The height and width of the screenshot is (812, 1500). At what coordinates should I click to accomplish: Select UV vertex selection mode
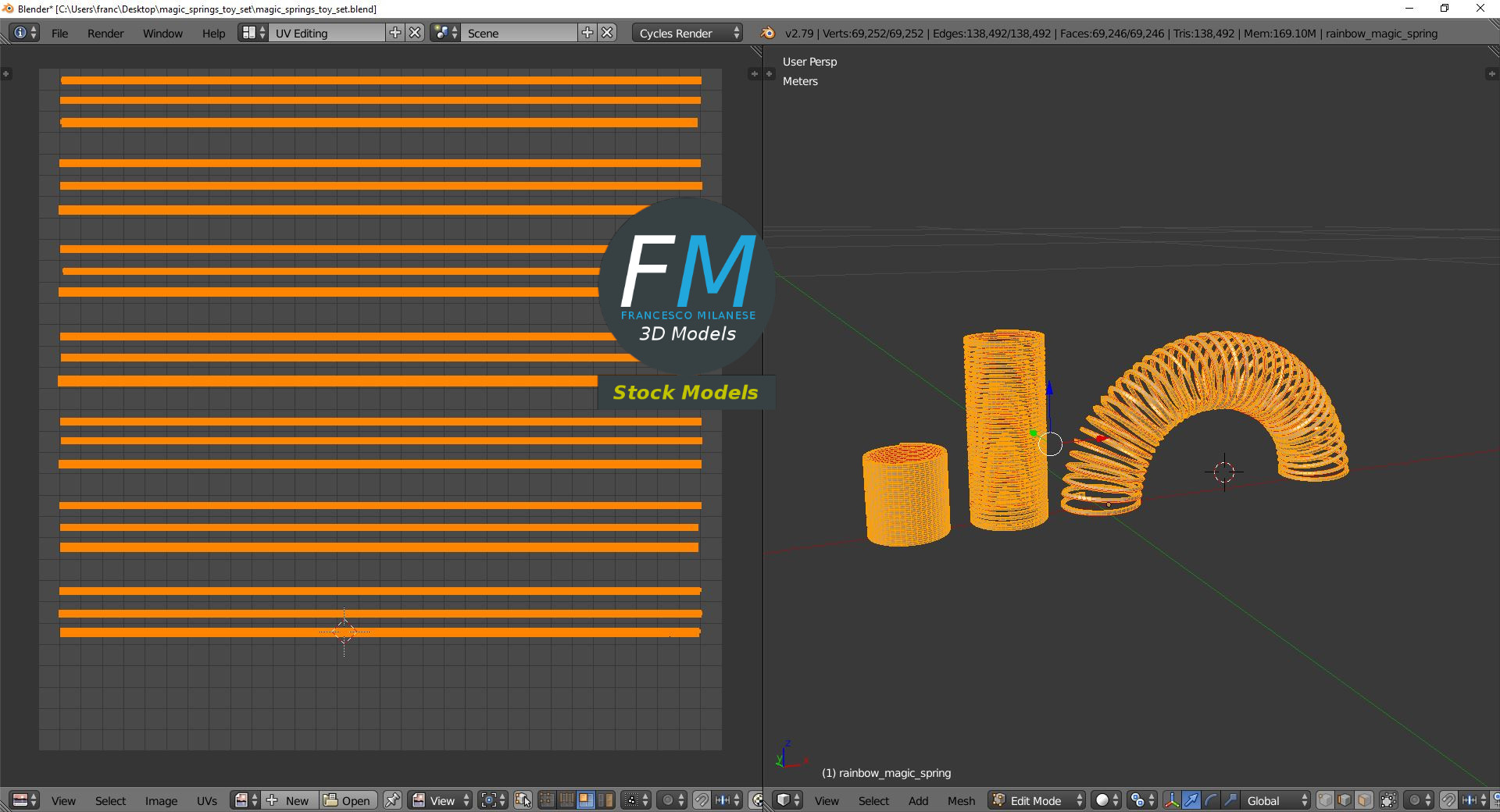(x=547, y=800)
